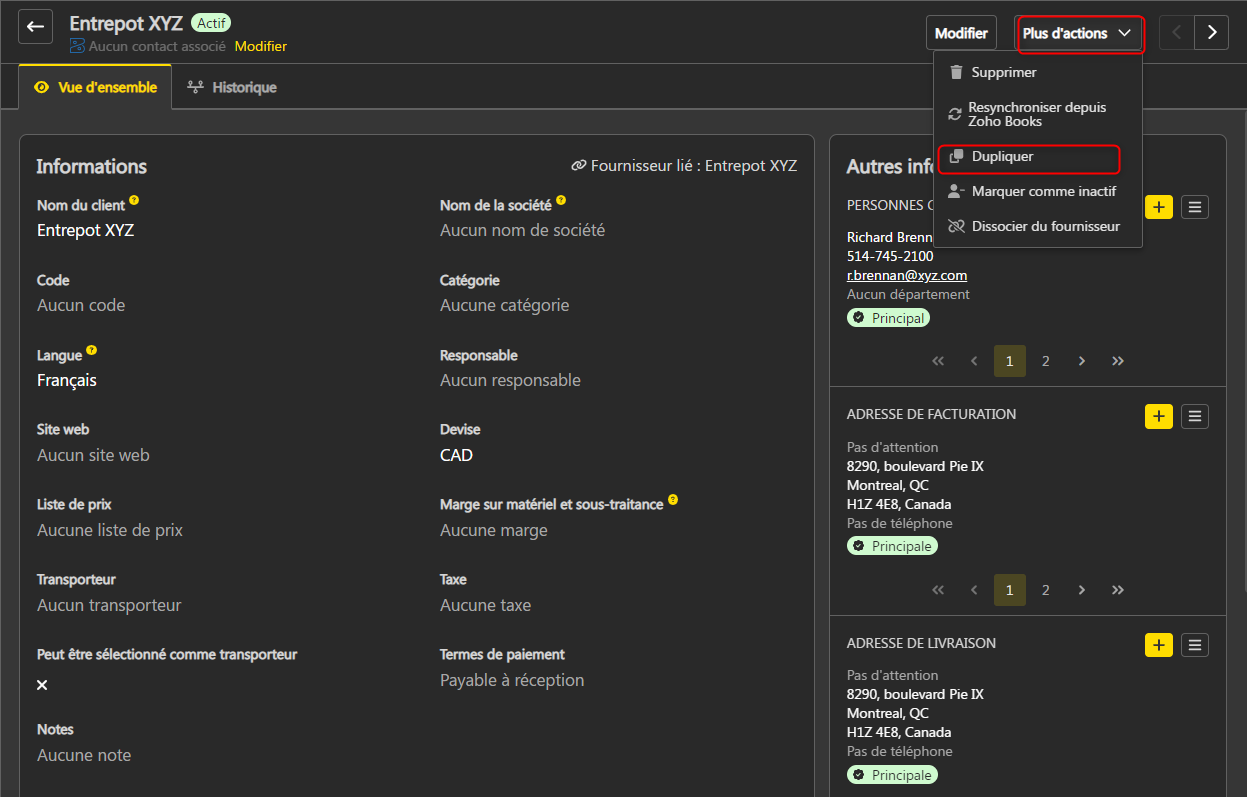This screenshot has width=1247, height=797.
Task: Expand the Plus d'actions dropdown
Action: (x=1078, y=33)
